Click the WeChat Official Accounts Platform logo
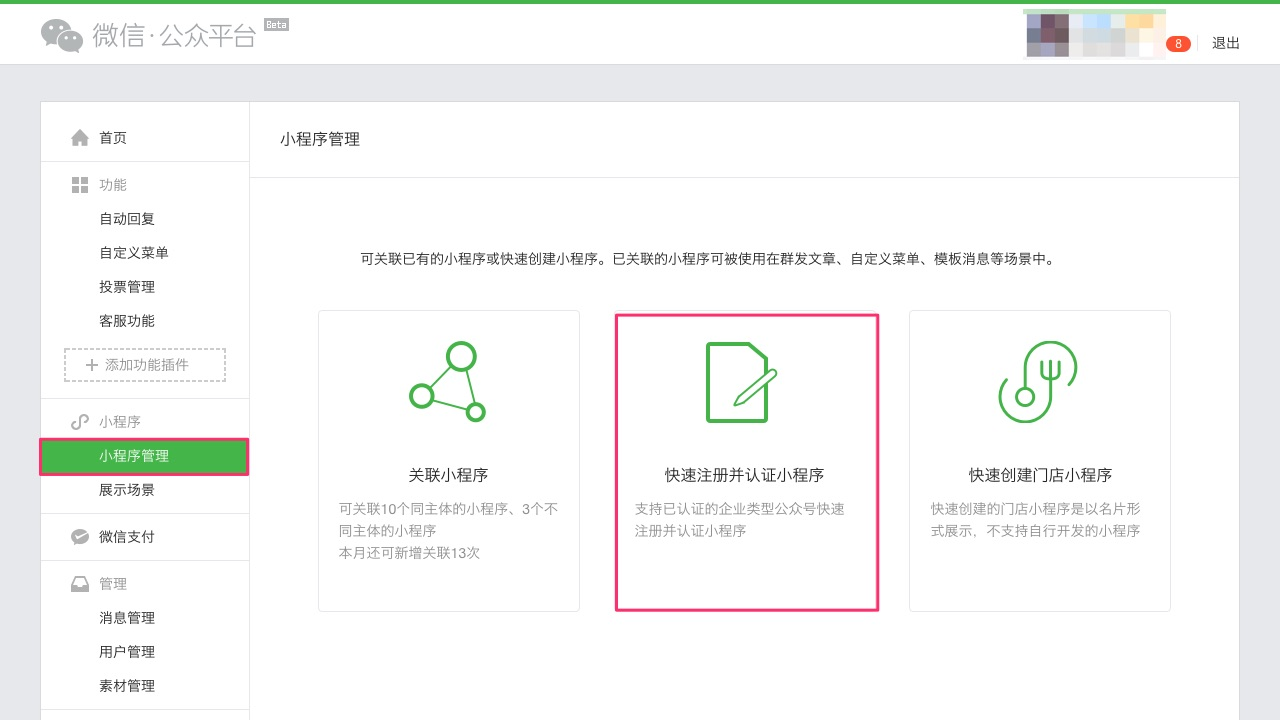This screenshot has width=1280, height=720. [x=150, y=33]
